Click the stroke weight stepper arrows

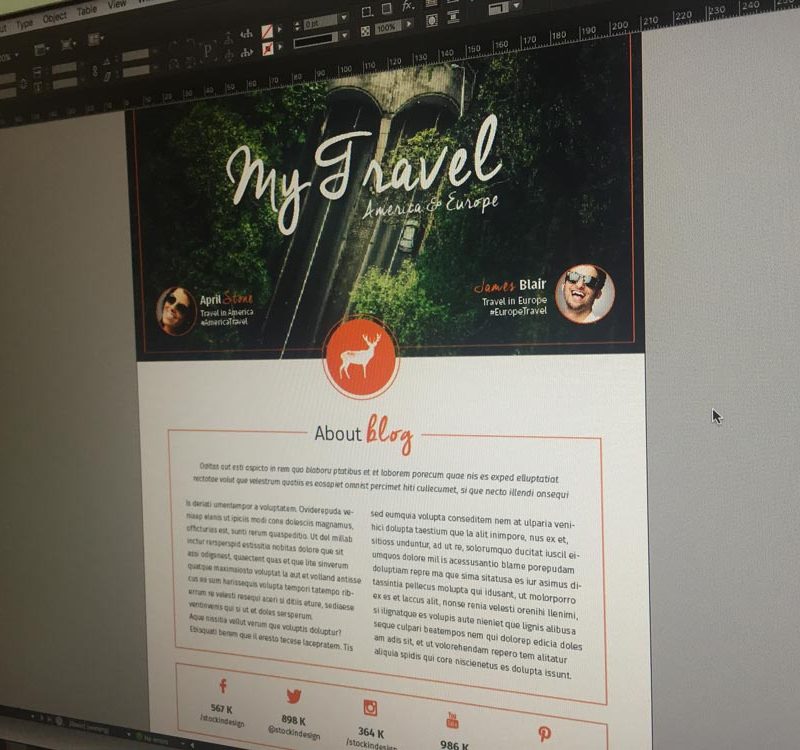tap(297, 26)
